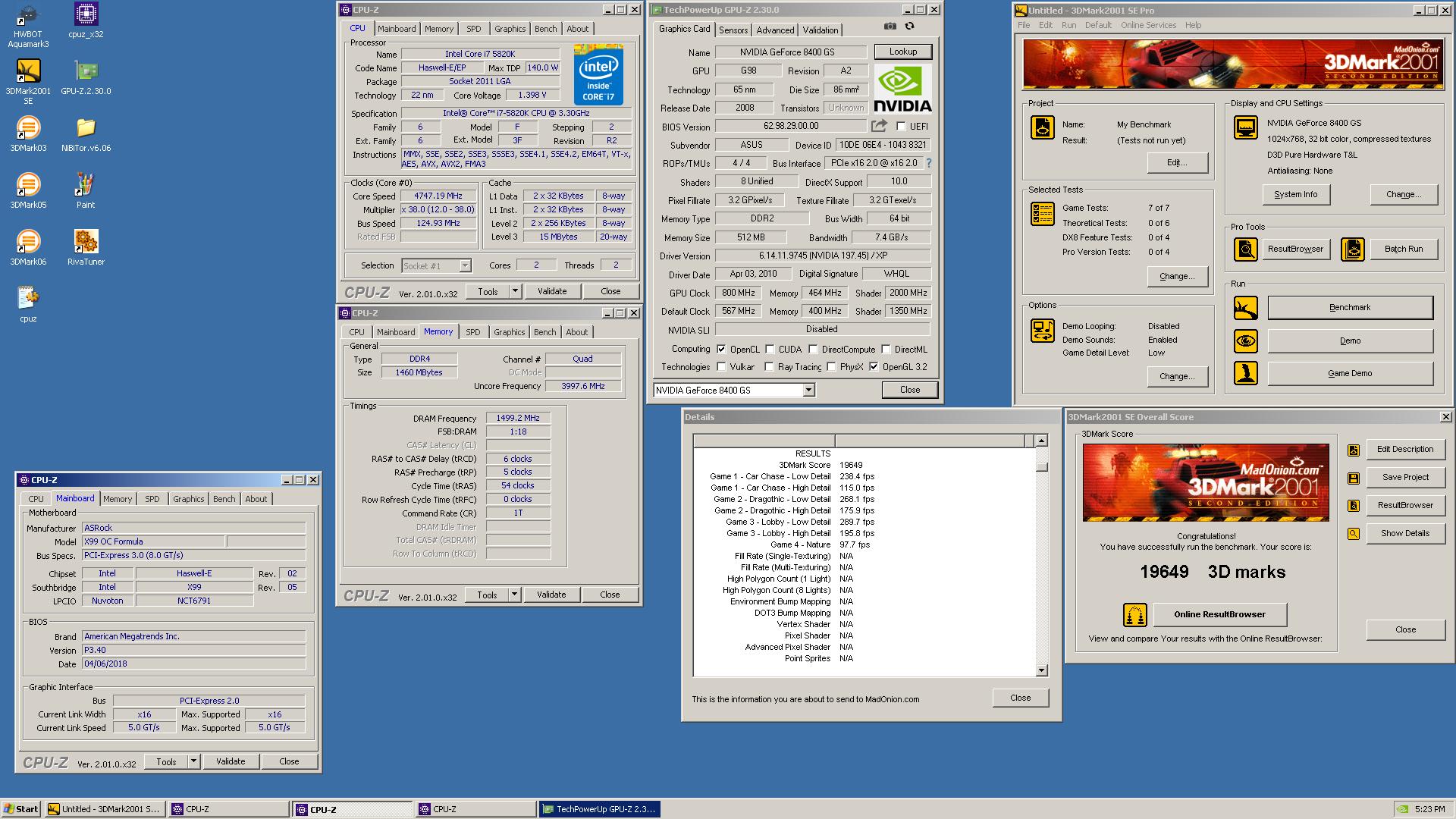Image resolution: width=1456 pixels, height=819 pixels.
Task: Click BIOS share/export icon in GPU-Z
Action: click(x=879, y=126)
